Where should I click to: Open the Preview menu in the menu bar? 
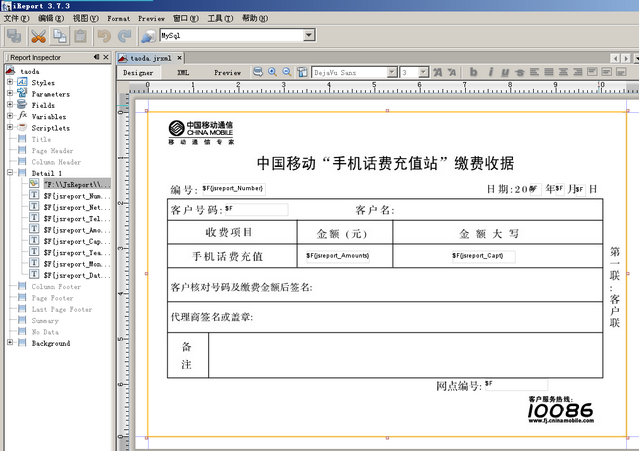point(151,18)
